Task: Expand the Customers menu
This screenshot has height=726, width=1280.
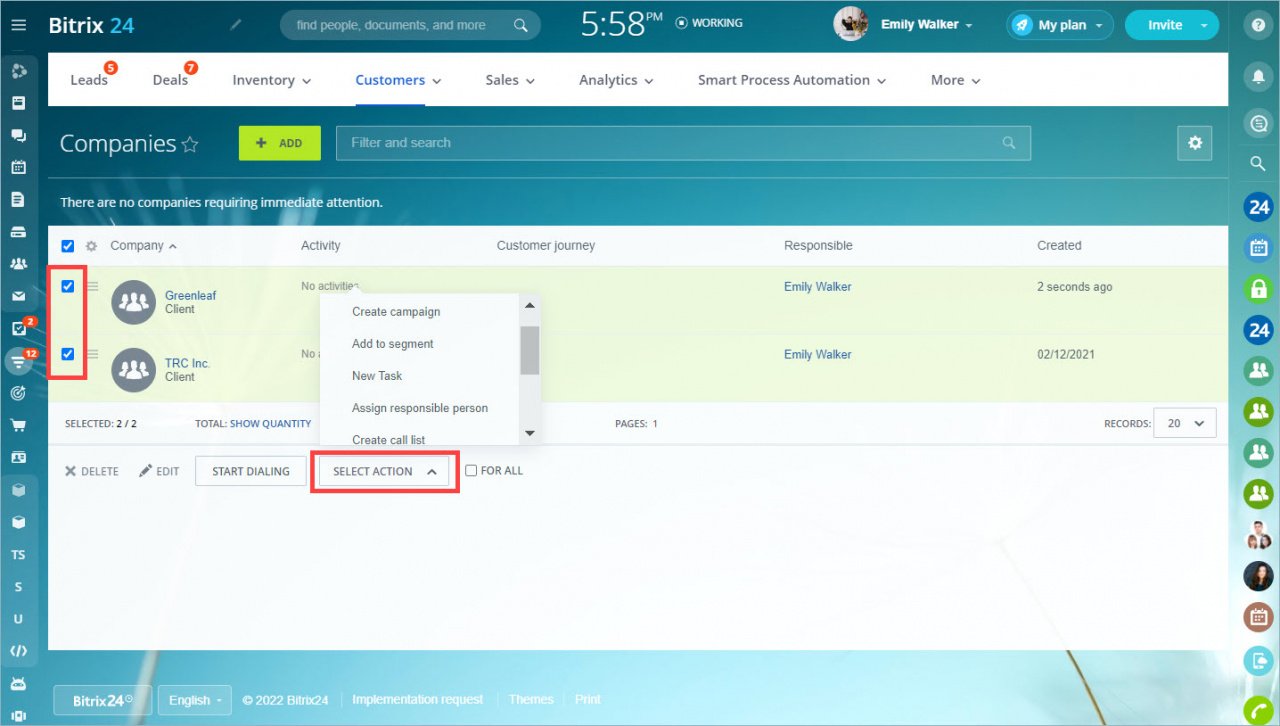Action: point(399,80)
